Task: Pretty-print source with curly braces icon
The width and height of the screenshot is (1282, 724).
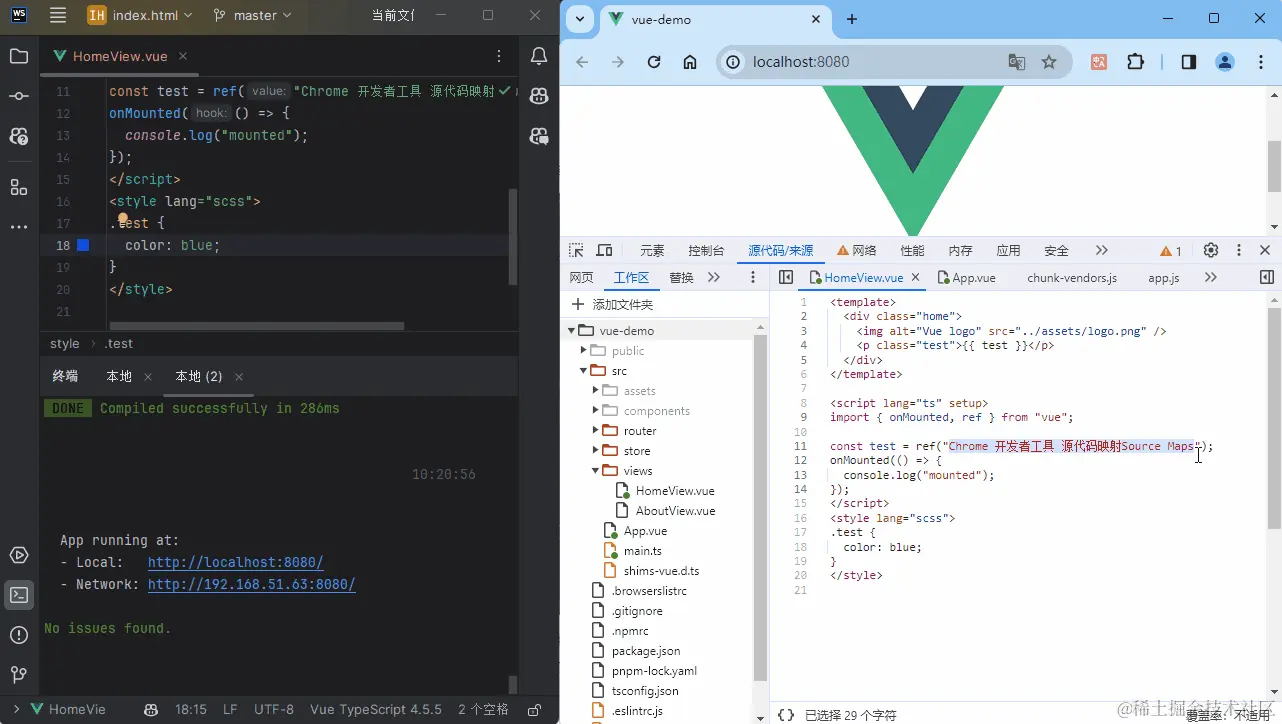Action: tap(786, 715)
